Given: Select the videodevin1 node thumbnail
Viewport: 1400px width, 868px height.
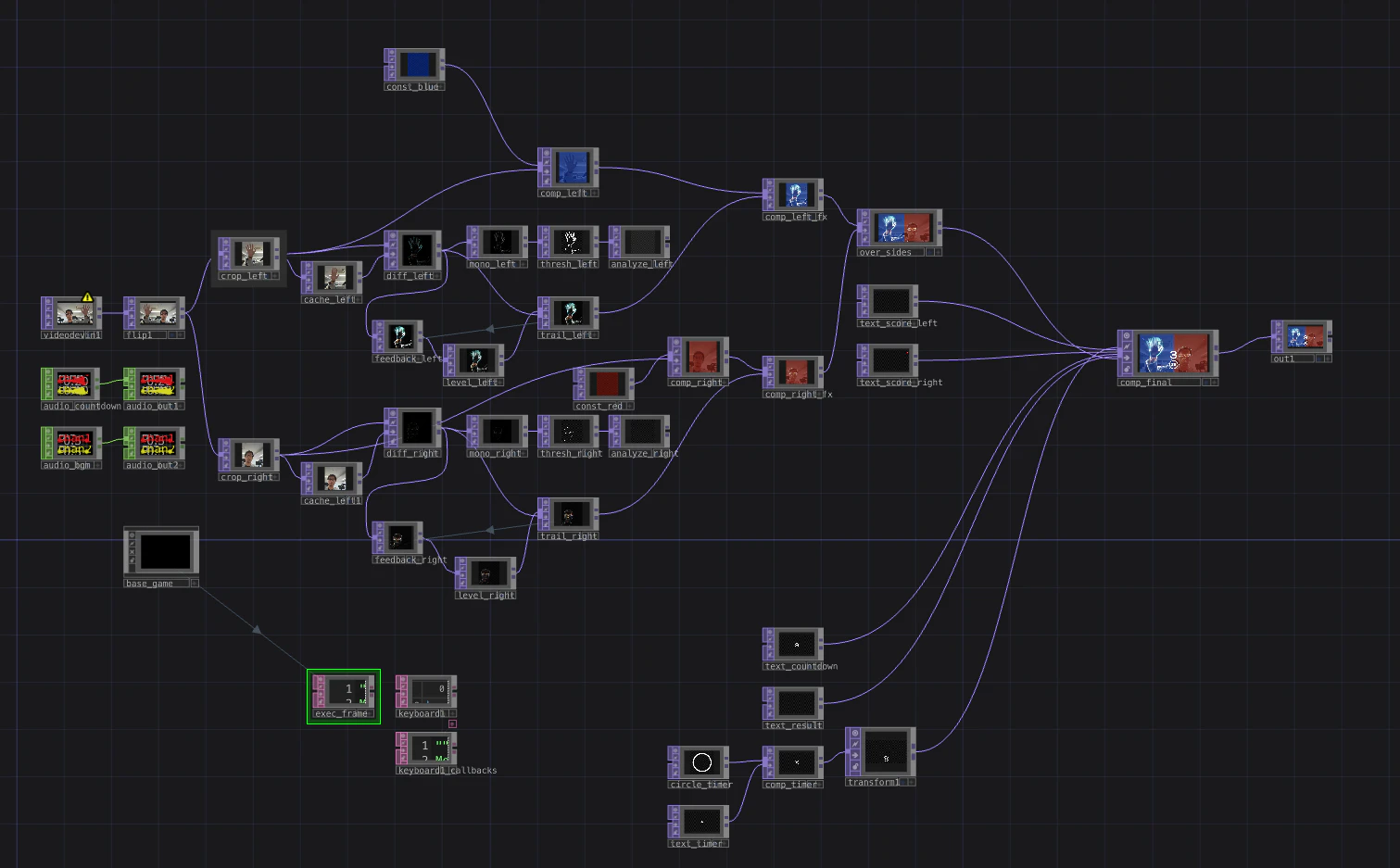Looking at the screenshot, I should pyautogui.click(x=74, y=313).
